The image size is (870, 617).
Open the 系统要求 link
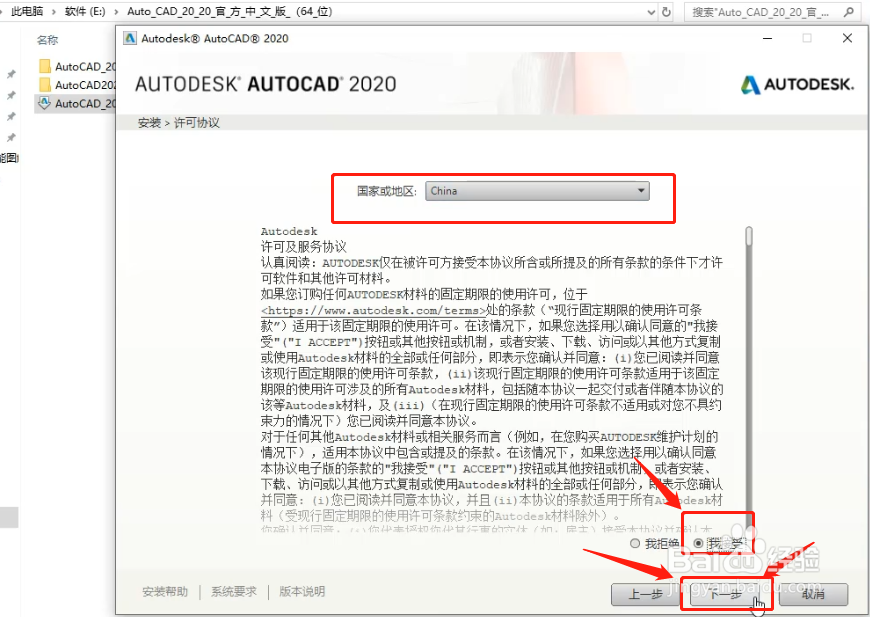tap(234, 591)
